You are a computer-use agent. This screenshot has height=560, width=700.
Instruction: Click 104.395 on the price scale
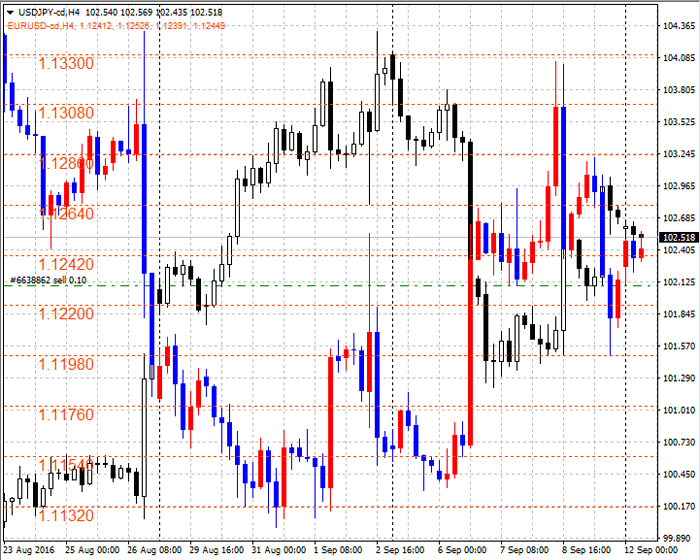pos(679,26)
